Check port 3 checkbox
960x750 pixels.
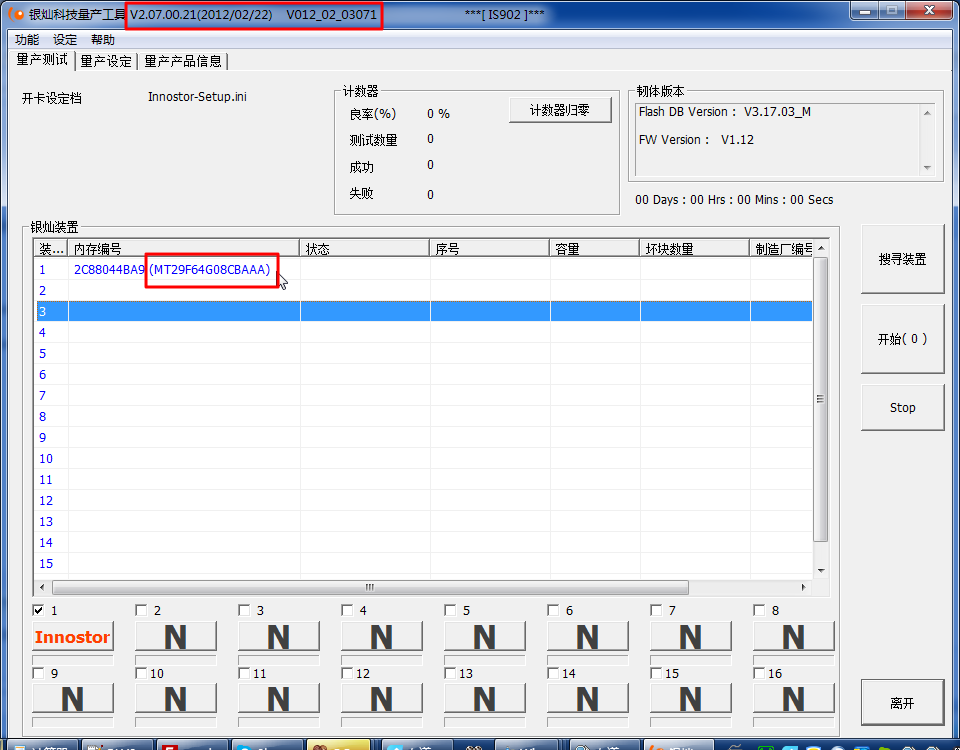coord(244,610)
